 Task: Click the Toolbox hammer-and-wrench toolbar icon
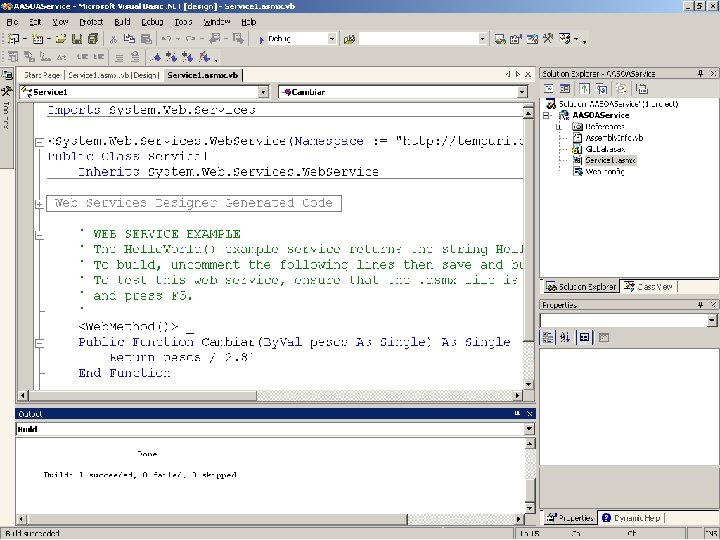[x=548, y=39]
